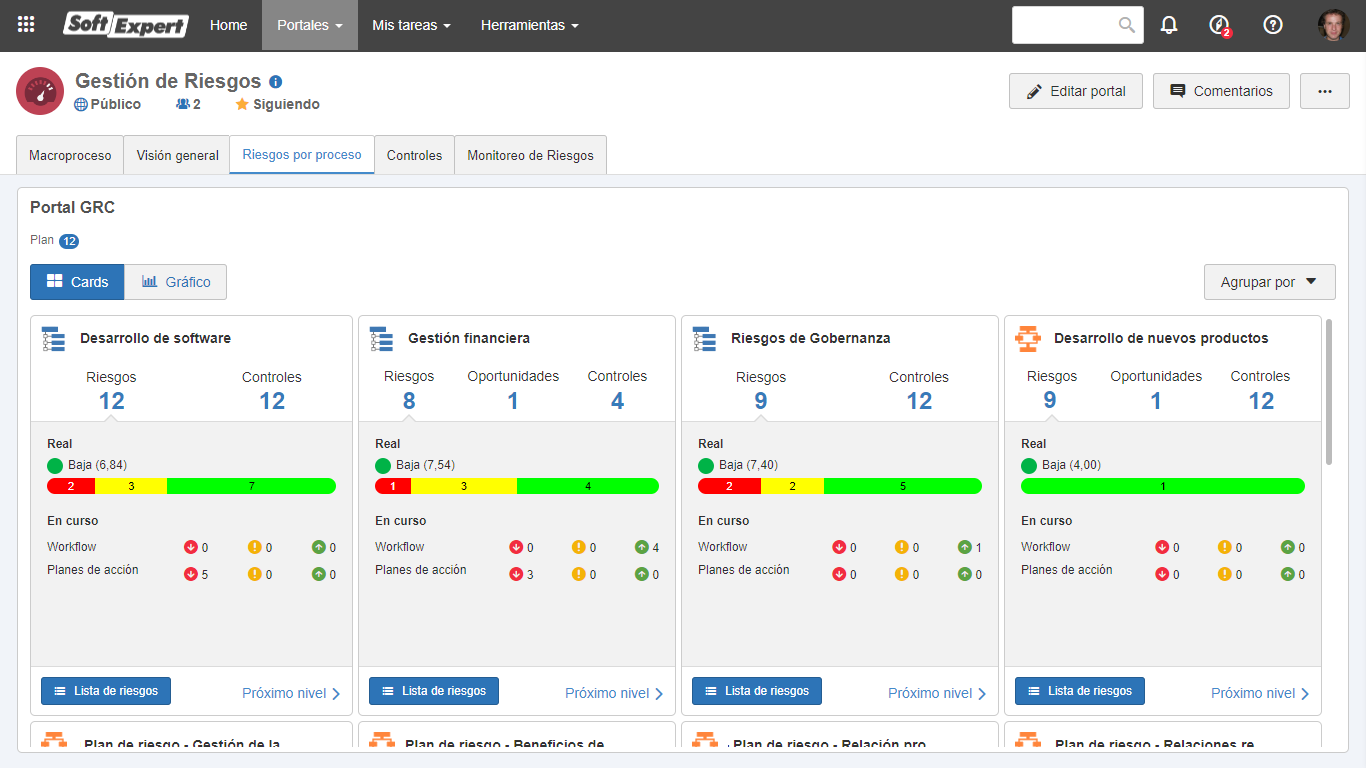Select the Macroproceso tab

70,155
